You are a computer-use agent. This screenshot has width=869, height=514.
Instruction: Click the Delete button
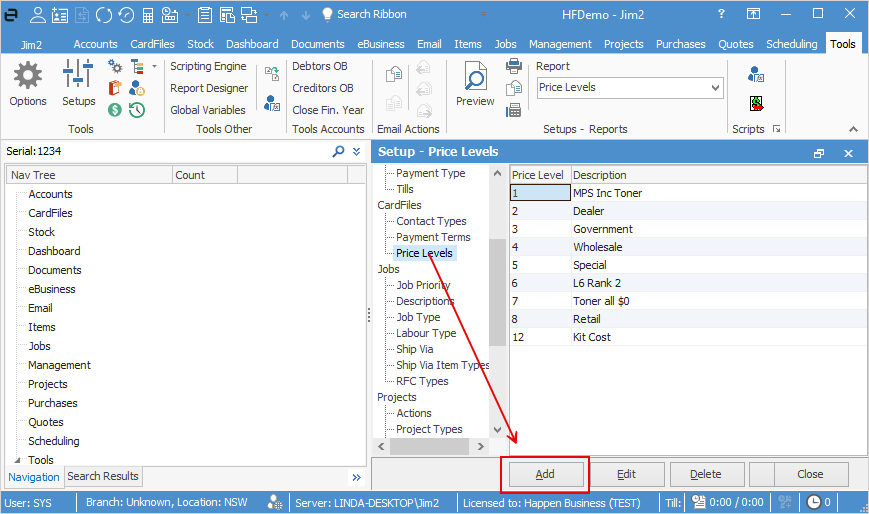pos(706,474)
